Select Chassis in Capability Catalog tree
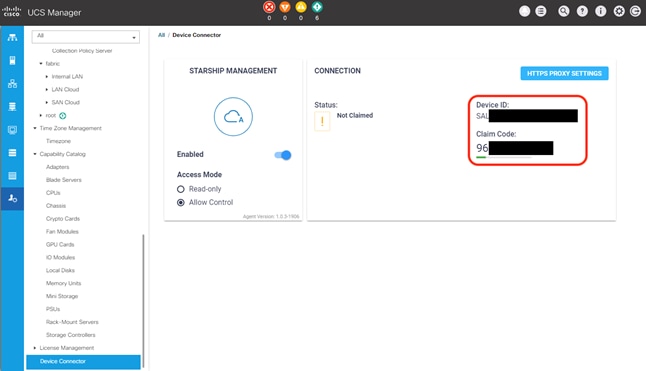The width and height of the screenshot is (646, 371). 56,205
